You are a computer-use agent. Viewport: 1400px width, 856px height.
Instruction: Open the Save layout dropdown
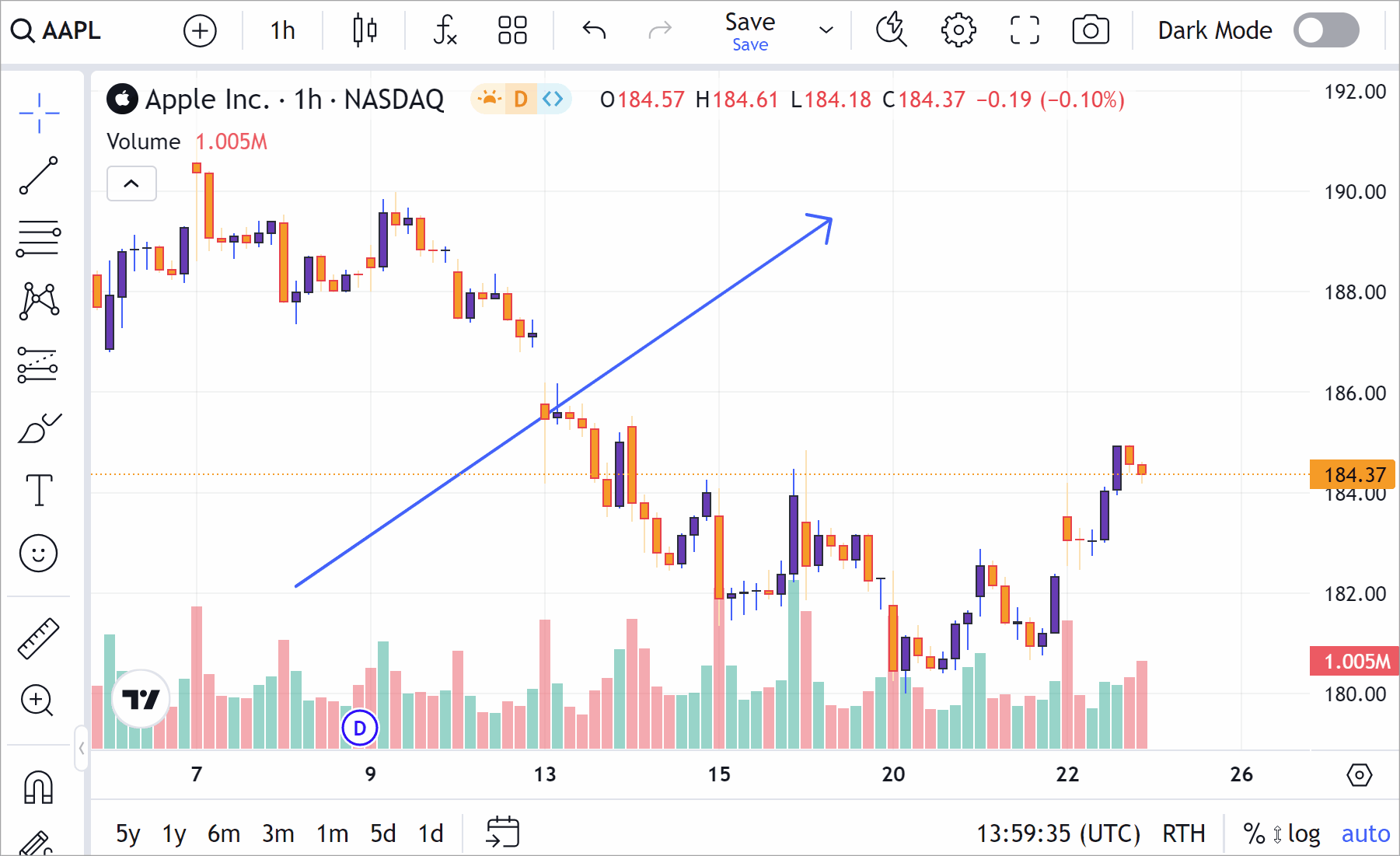pos(826,31)
